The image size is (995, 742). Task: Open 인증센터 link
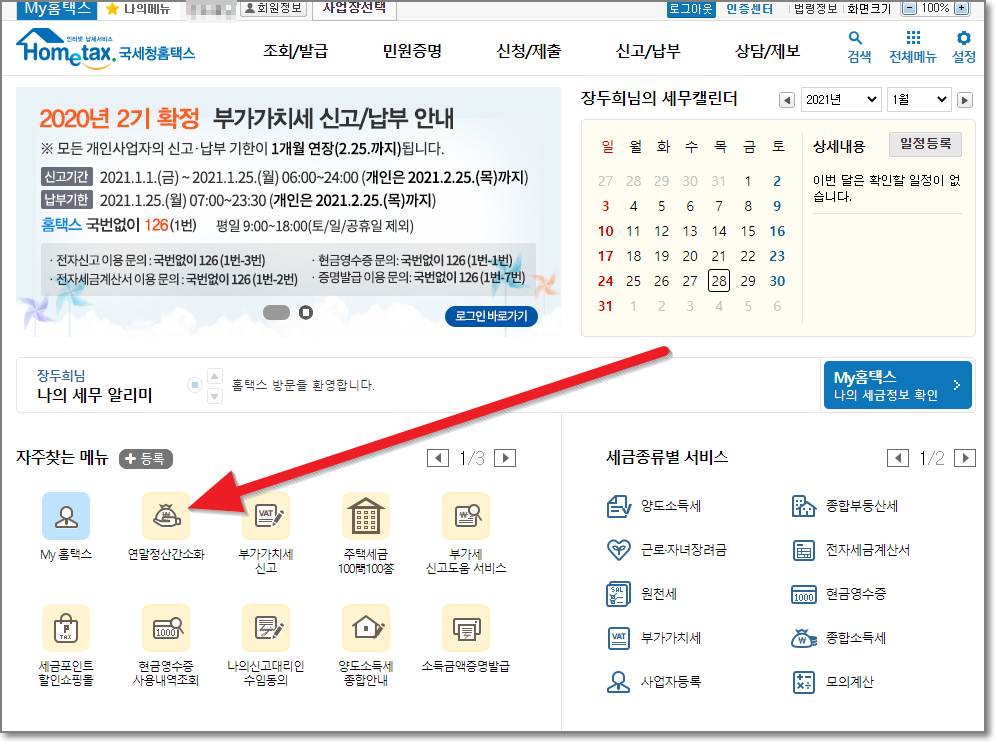749,9
